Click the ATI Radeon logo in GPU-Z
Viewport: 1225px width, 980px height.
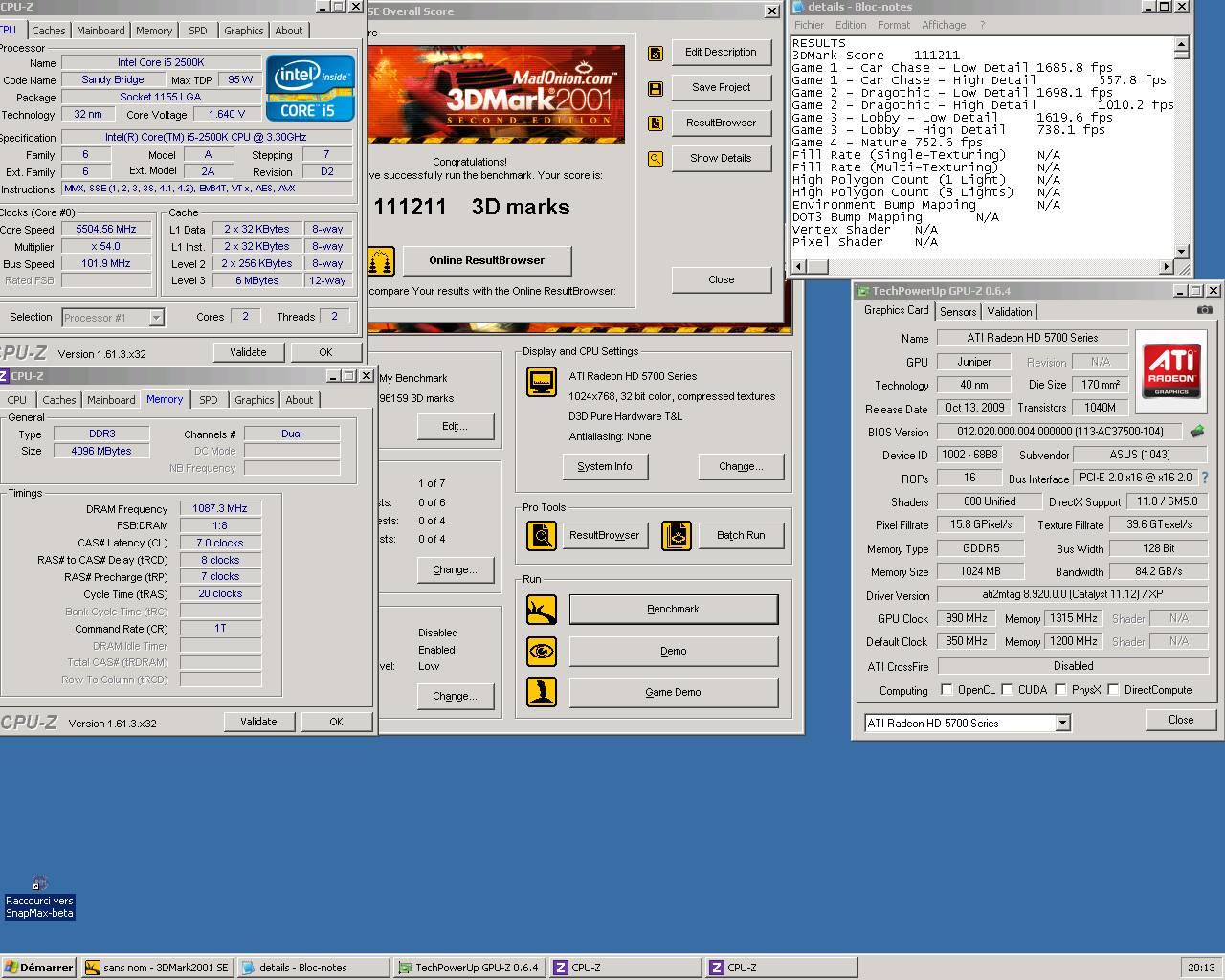click(1170, 371)
